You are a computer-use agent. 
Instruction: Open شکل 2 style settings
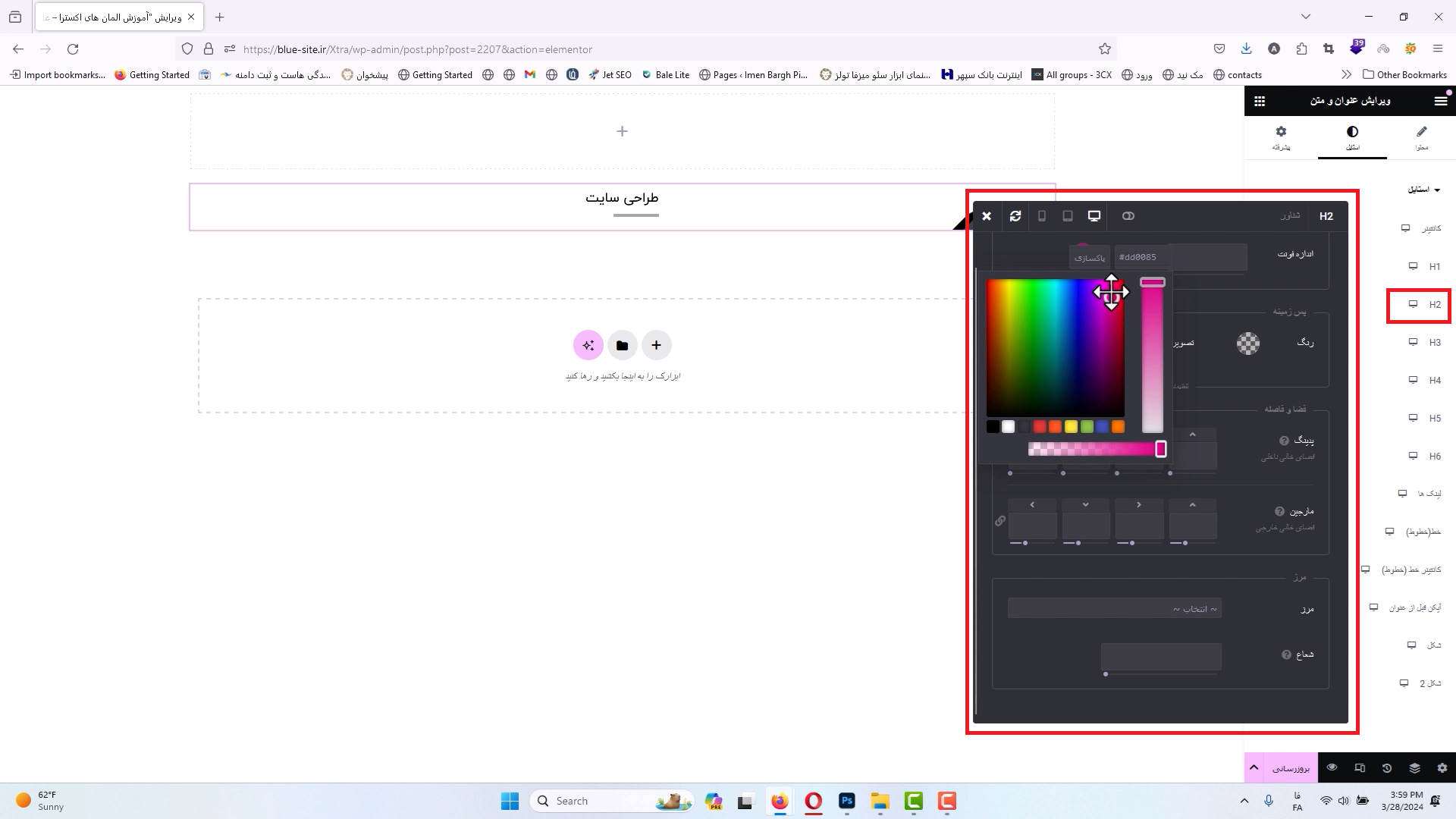pos(1420,683)
